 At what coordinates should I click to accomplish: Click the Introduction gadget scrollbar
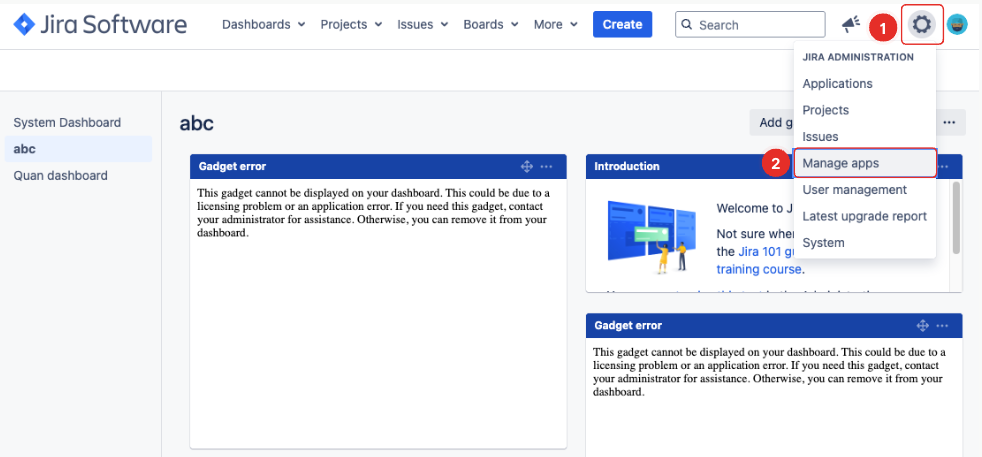pos(956,216)
